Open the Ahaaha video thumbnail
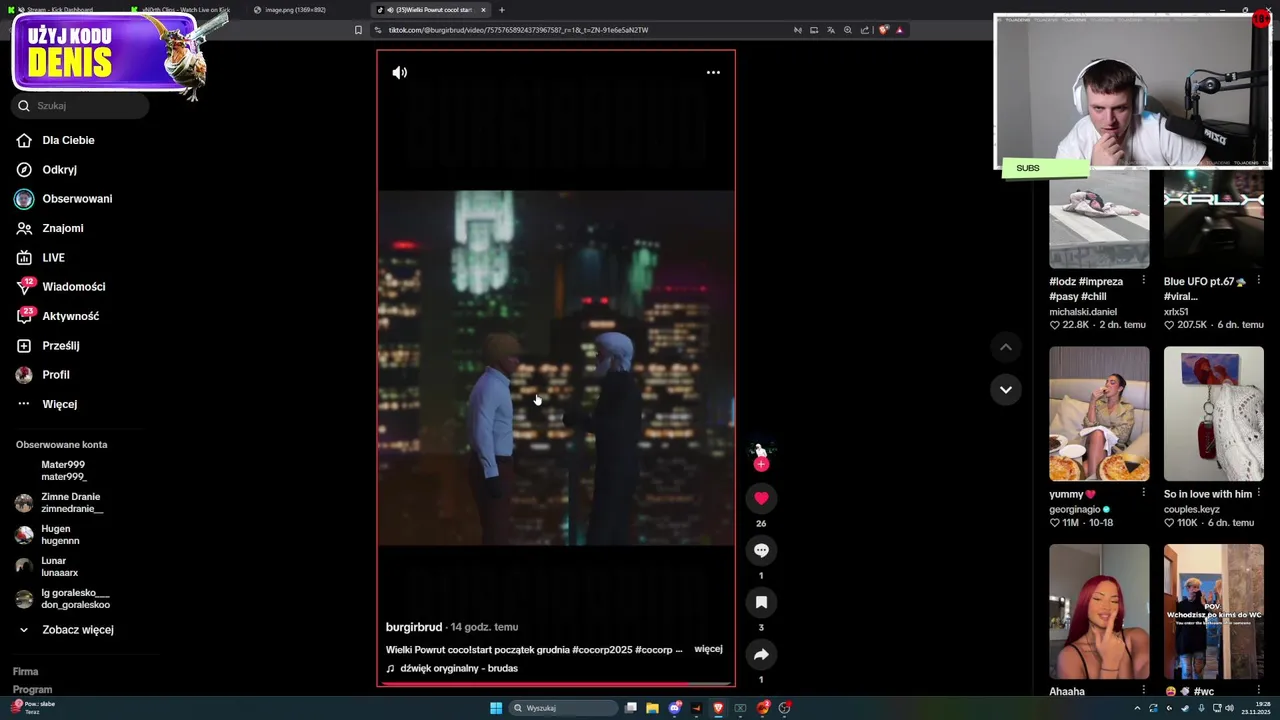Image resolution: width=1280 pixels, height=720 pixels. pos(1099,611)
